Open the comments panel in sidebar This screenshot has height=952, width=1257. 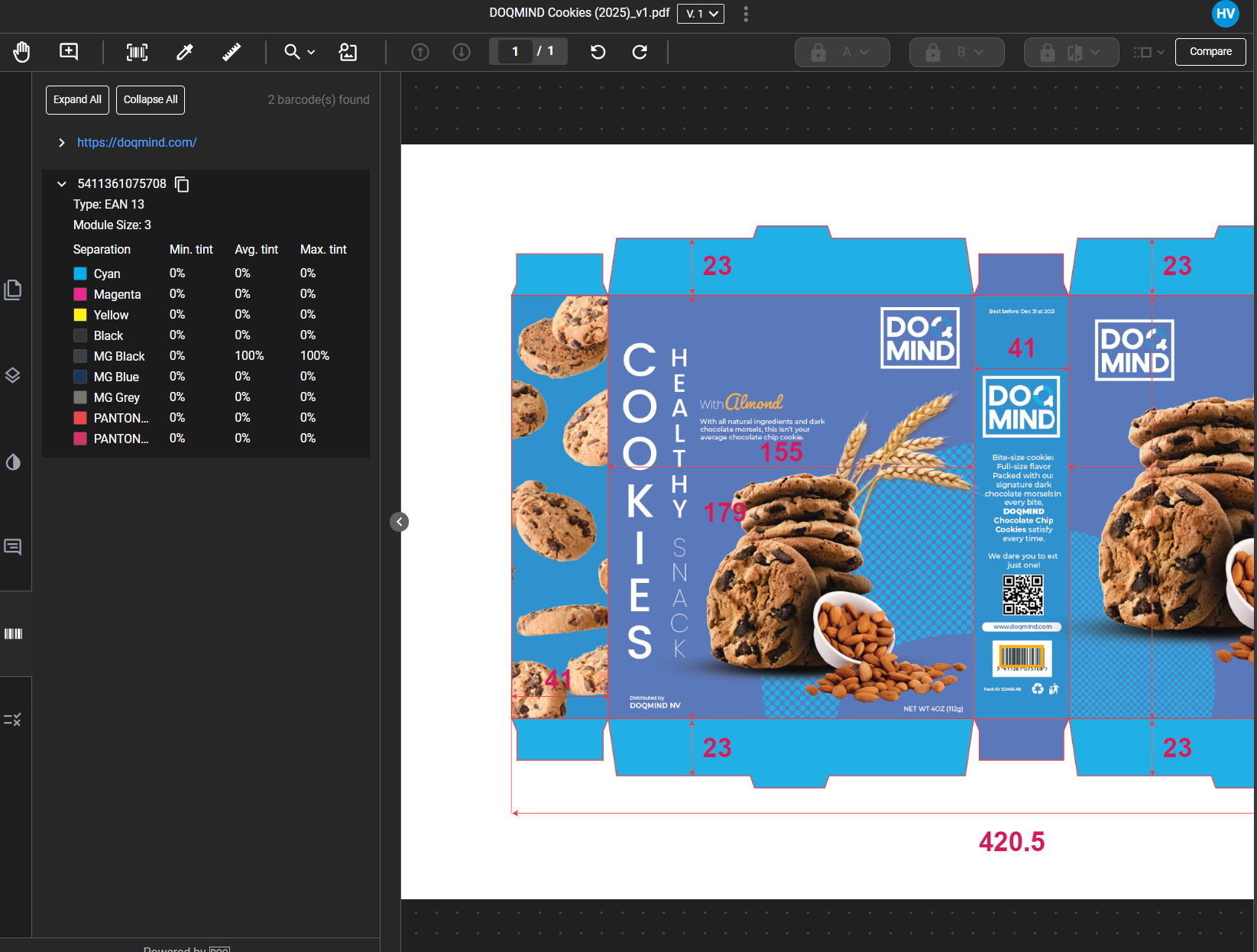pos(13,547)
